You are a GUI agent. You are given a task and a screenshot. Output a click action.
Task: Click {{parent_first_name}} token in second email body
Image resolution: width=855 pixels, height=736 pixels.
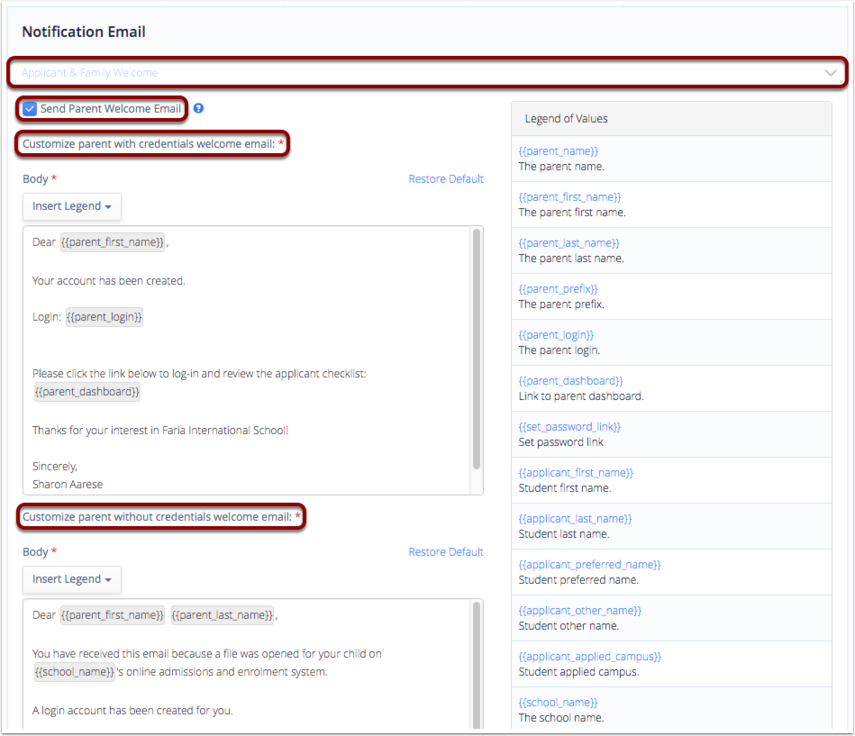[x=112, y=615]
